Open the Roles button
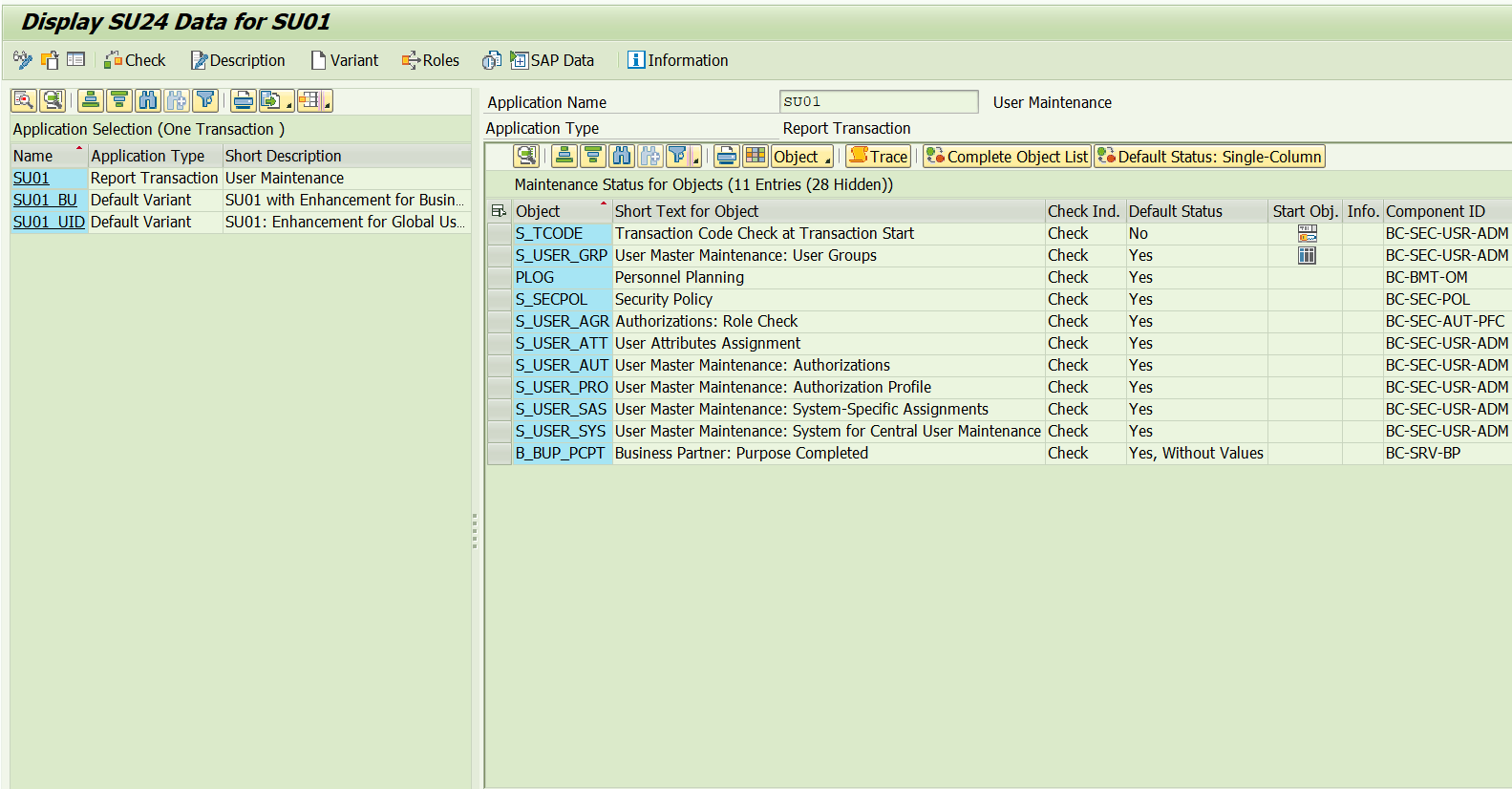The width and height of the screenshot is (1512, 789). [431, 60]
